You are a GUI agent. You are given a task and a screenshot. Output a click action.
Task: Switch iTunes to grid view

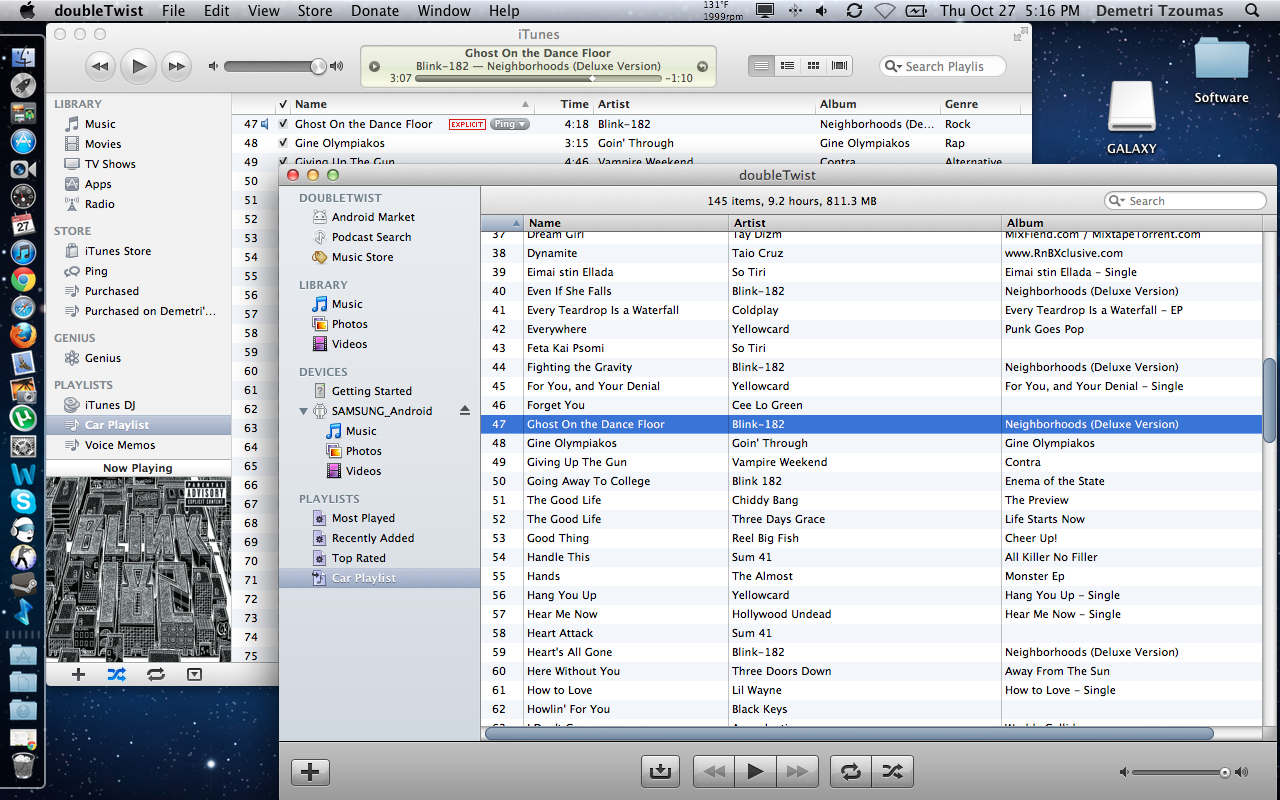click(x=814, y=66)
